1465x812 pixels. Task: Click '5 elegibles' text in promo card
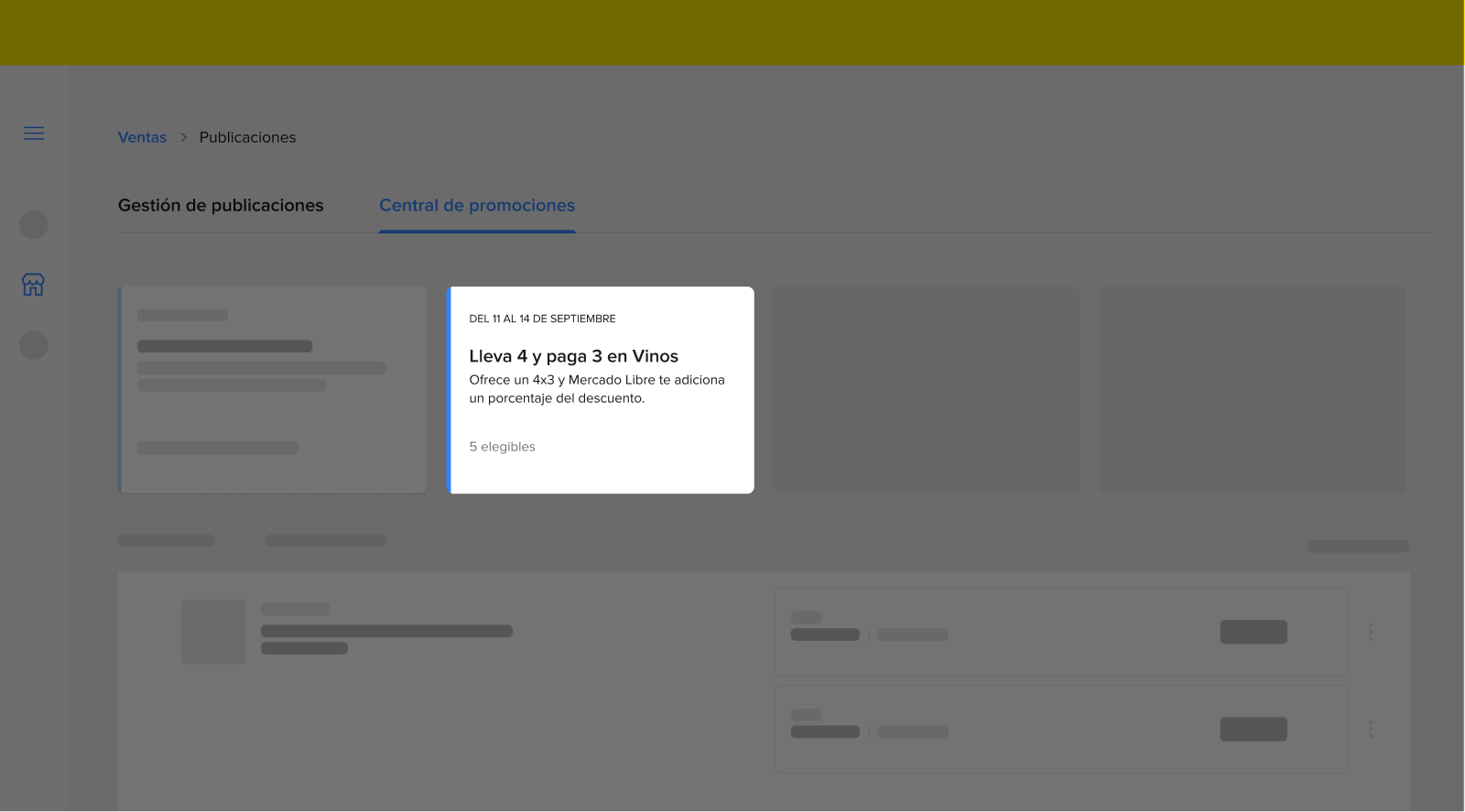502,447
